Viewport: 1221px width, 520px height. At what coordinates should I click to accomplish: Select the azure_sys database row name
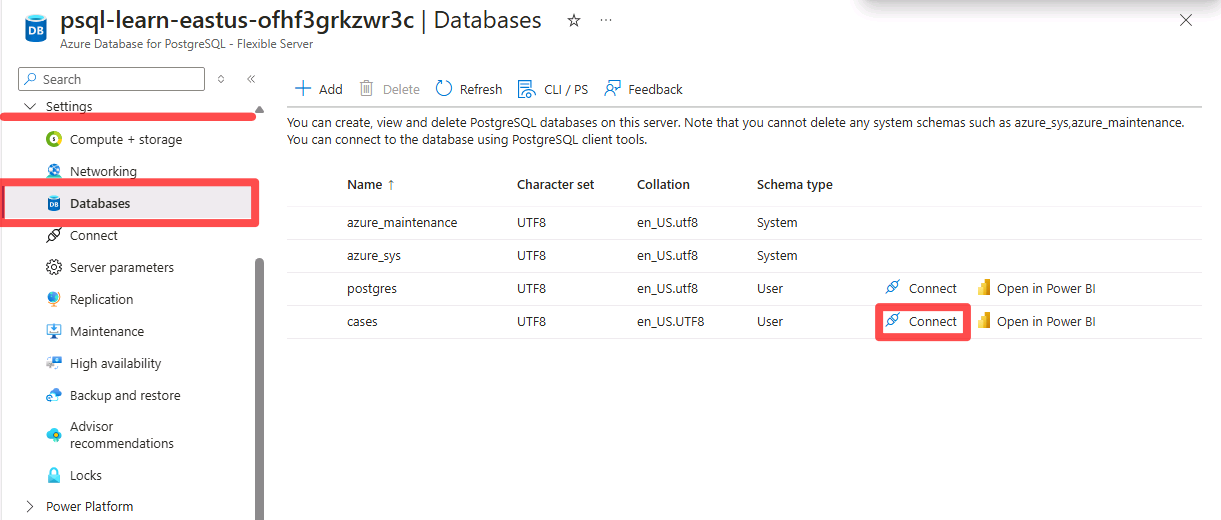coord(374,255)
